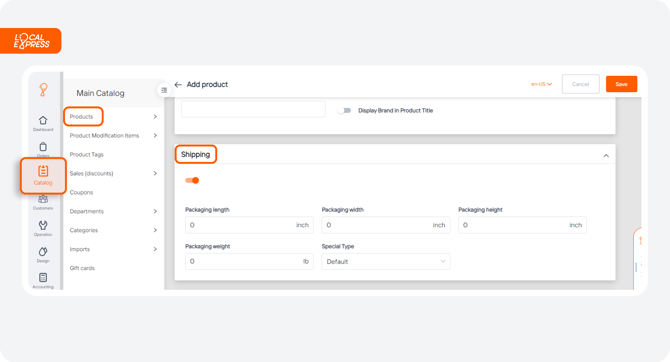
Task: Collapse the Main Catalog panel icon
Action: [x=164, y=90]
